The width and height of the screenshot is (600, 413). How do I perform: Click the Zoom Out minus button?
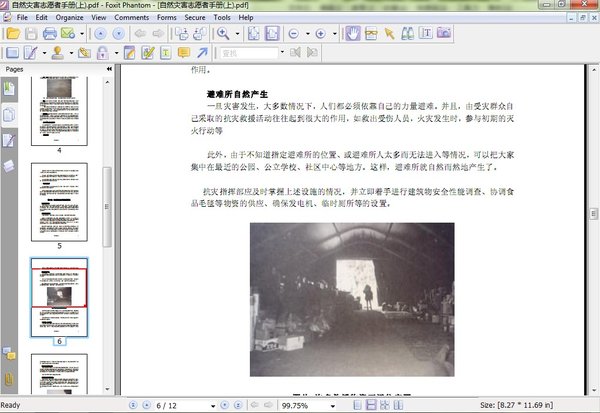coord(293,34)
